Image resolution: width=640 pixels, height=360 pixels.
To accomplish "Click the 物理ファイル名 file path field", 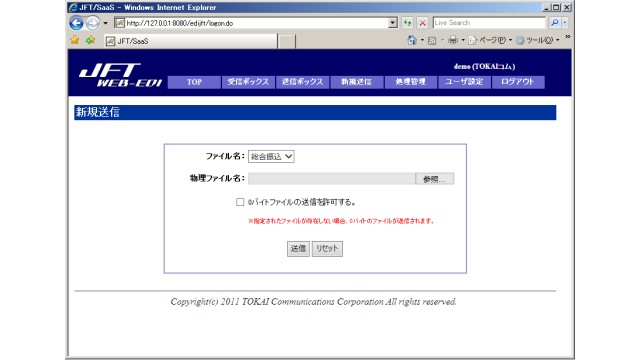I will click(331, 178).
